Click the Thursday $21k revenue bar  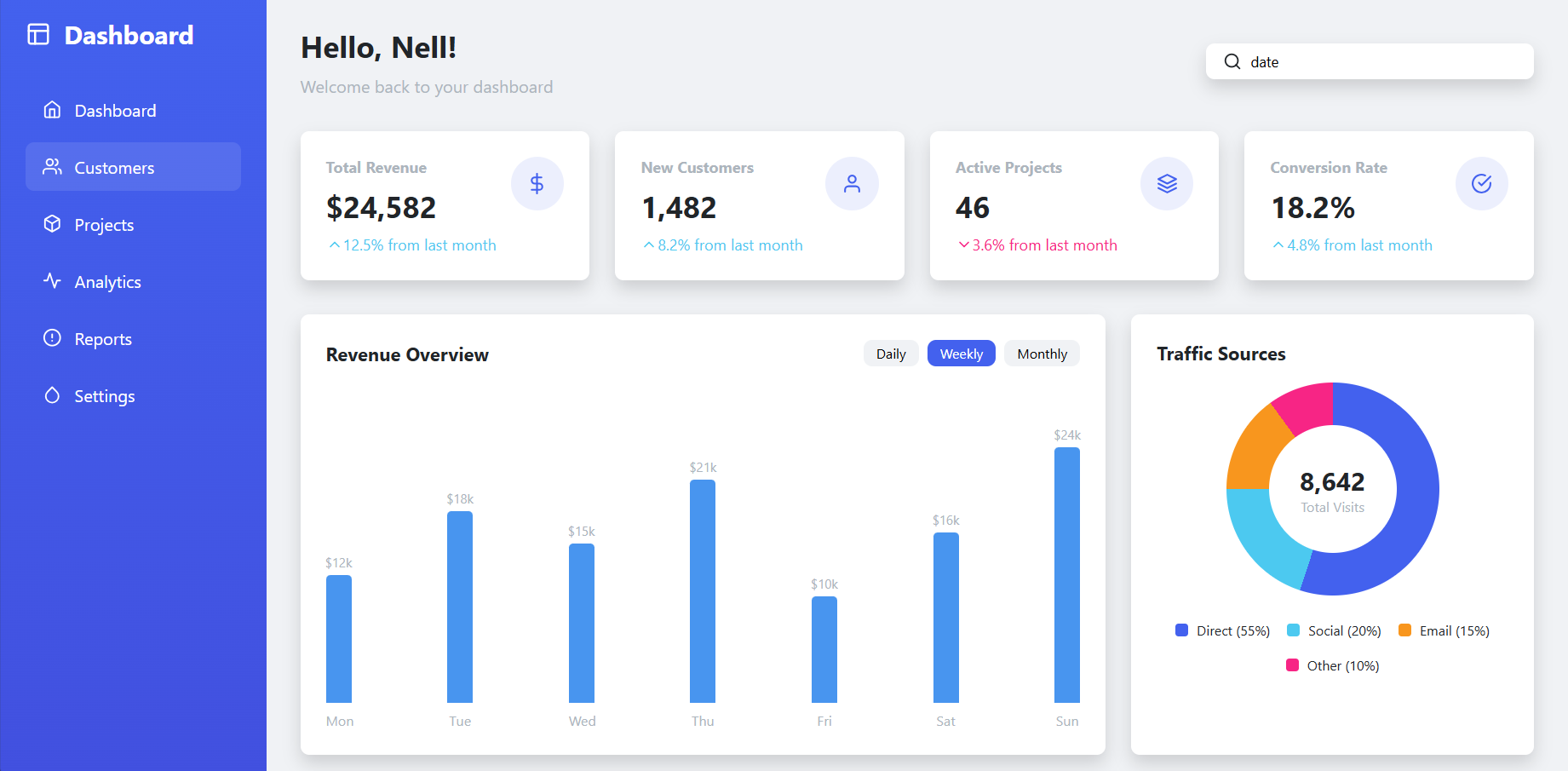pos(703,591)
